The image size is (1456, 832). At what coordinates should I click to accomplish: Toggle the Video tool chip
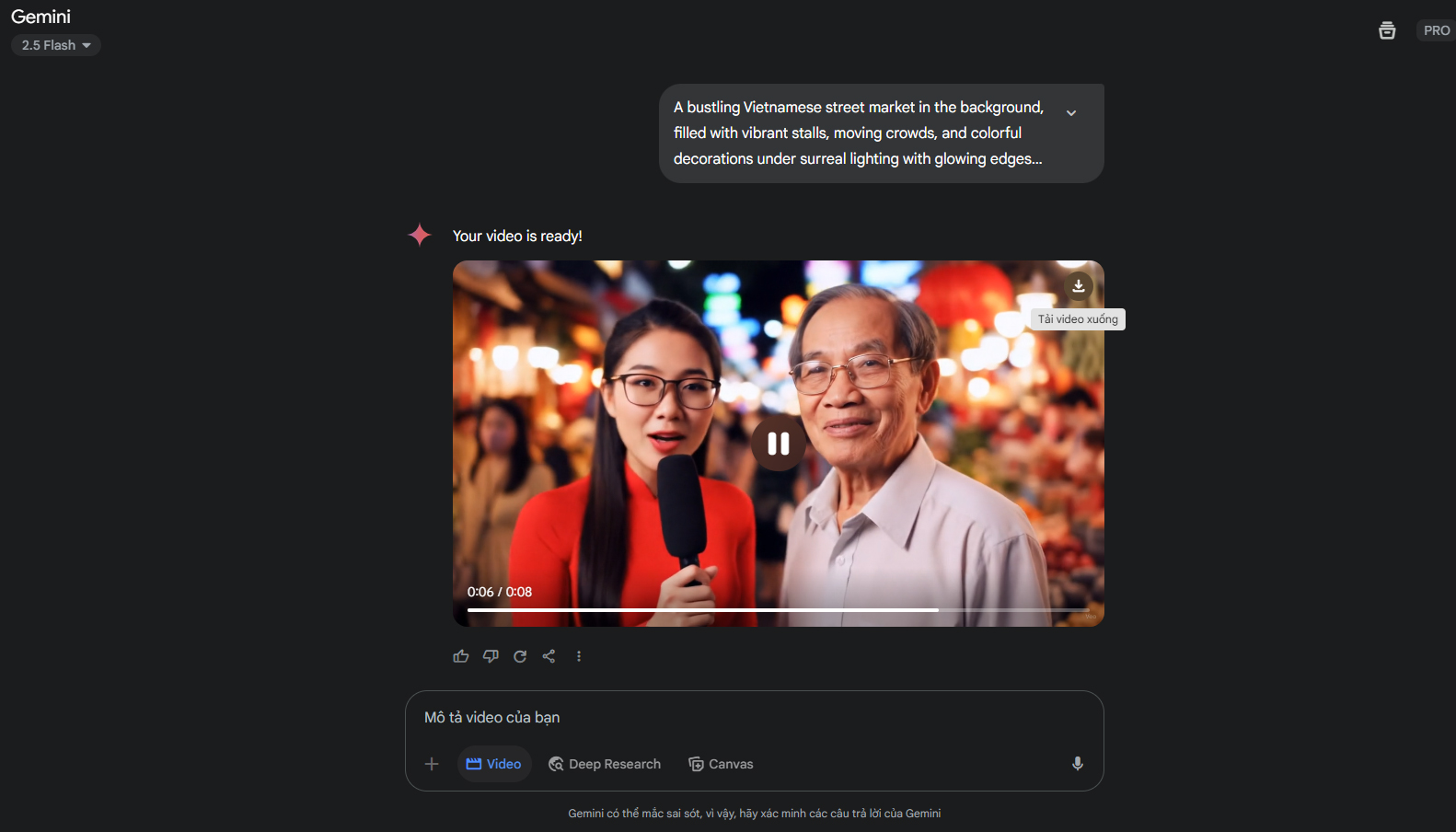[494, 764]
